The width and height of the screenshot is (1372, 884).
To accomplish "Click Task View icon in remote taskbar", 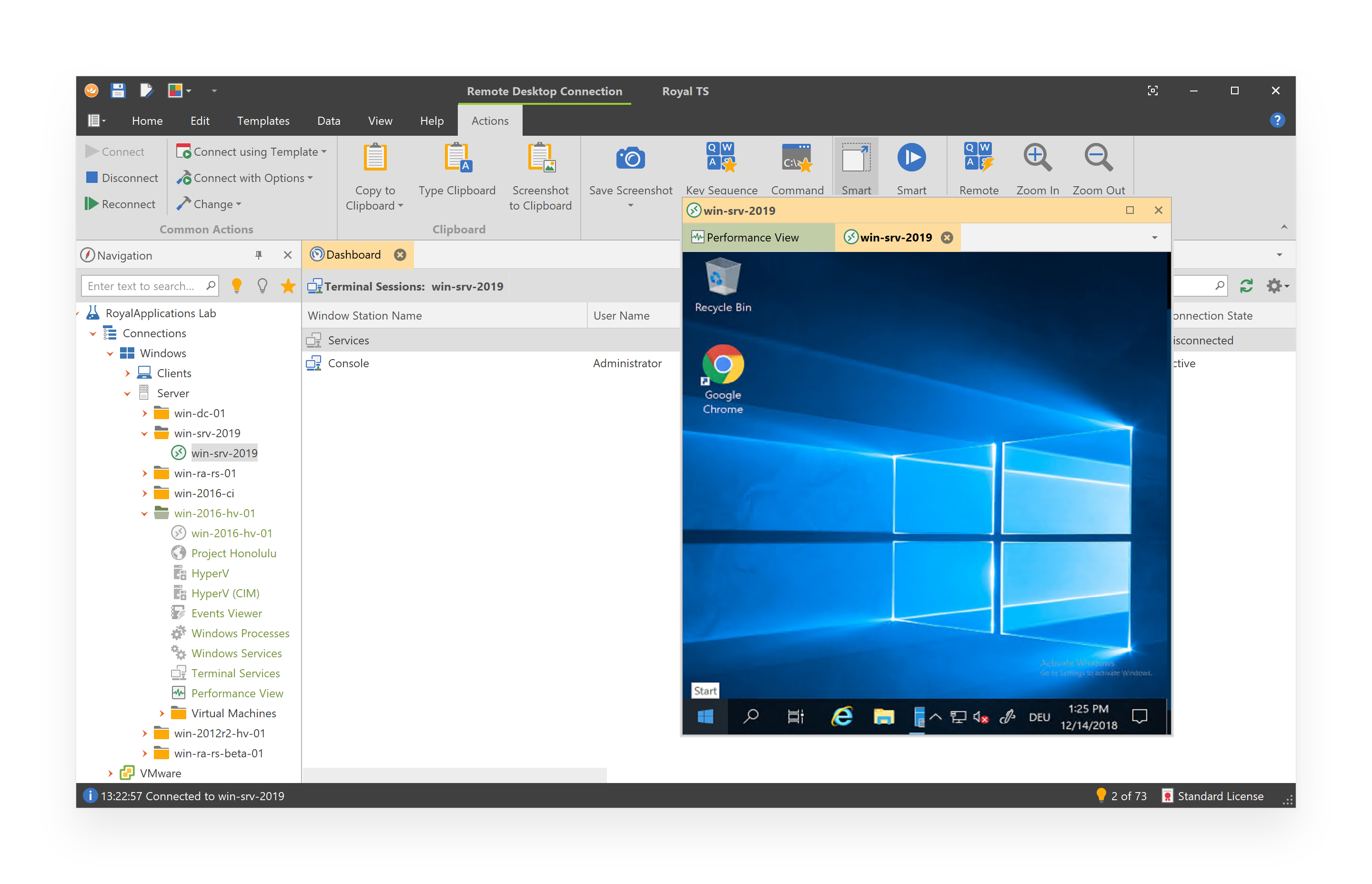I will (796, 716).
